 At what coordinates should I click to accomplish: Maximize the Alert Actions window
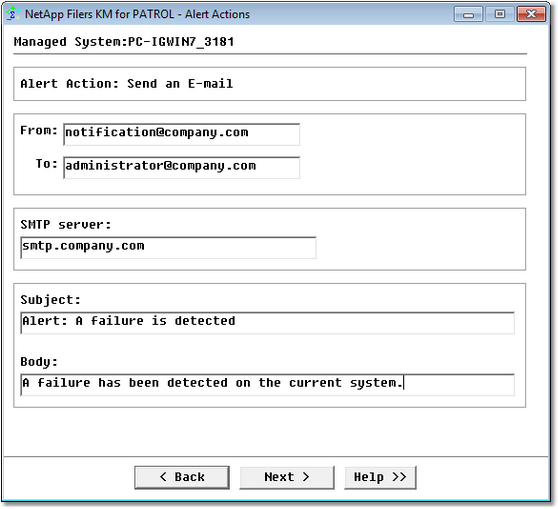click(500, 14)
